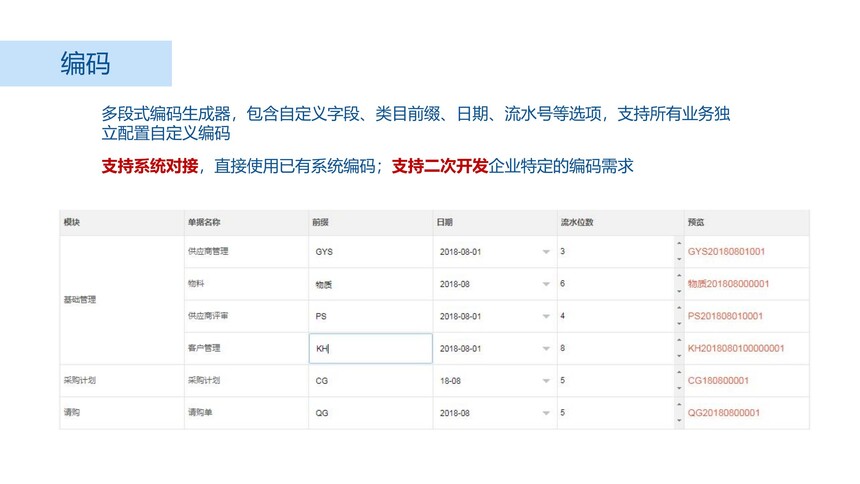
Task: Open date dropdown in 采购计划 row
Action: pyautogui.click(x=546, y=381)
